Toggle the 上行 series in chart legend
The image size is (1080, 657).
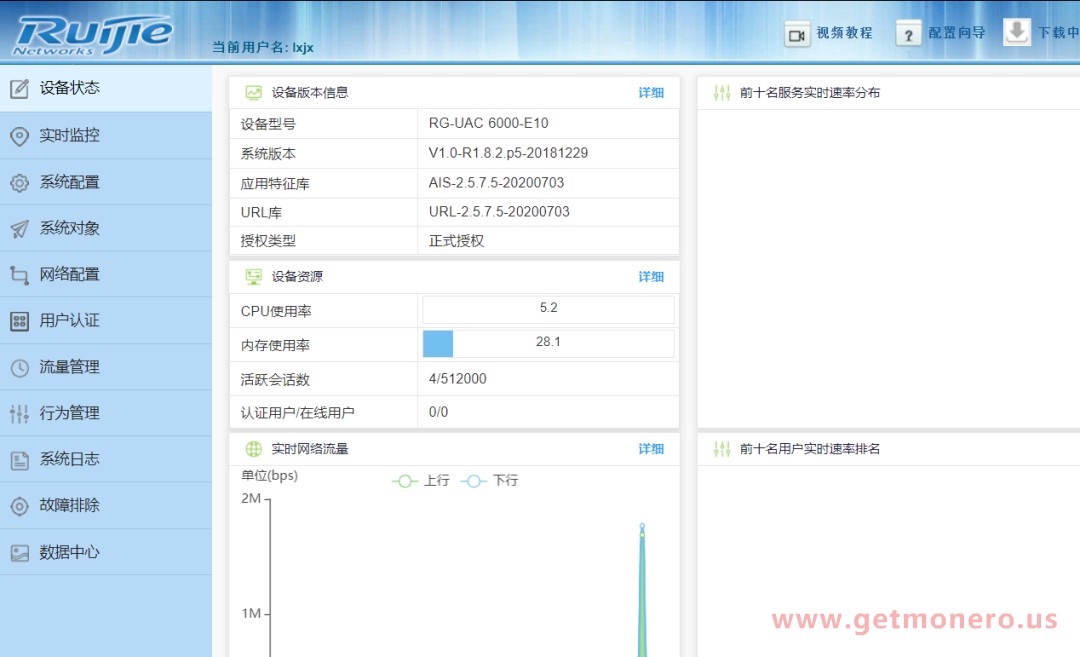click(x=420, y=481)
